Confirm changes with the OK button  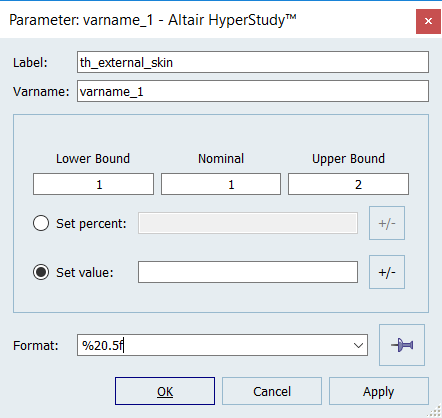pos(165,391)
